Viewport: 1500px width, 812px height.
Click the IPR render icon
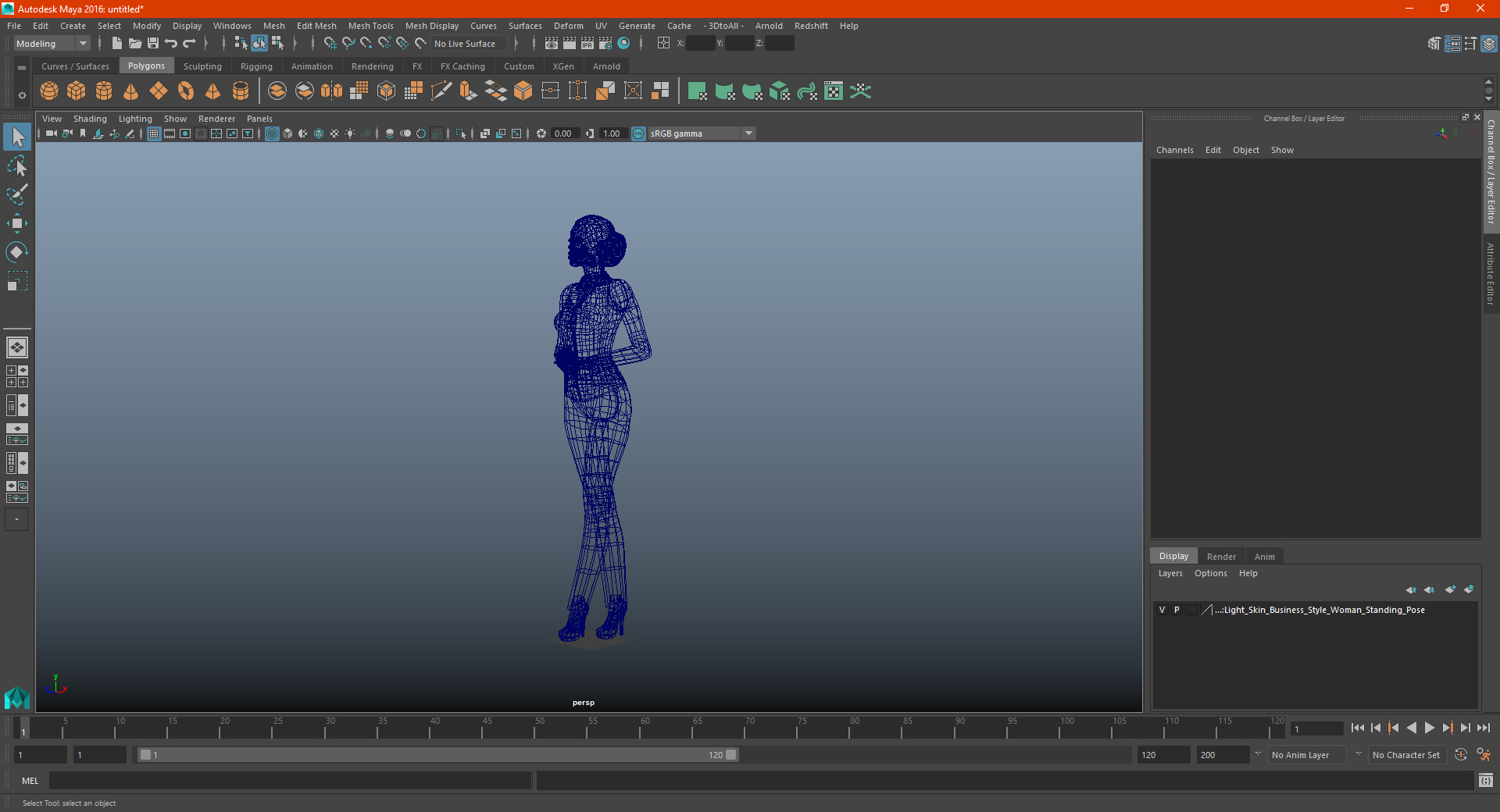click(587, 44)
